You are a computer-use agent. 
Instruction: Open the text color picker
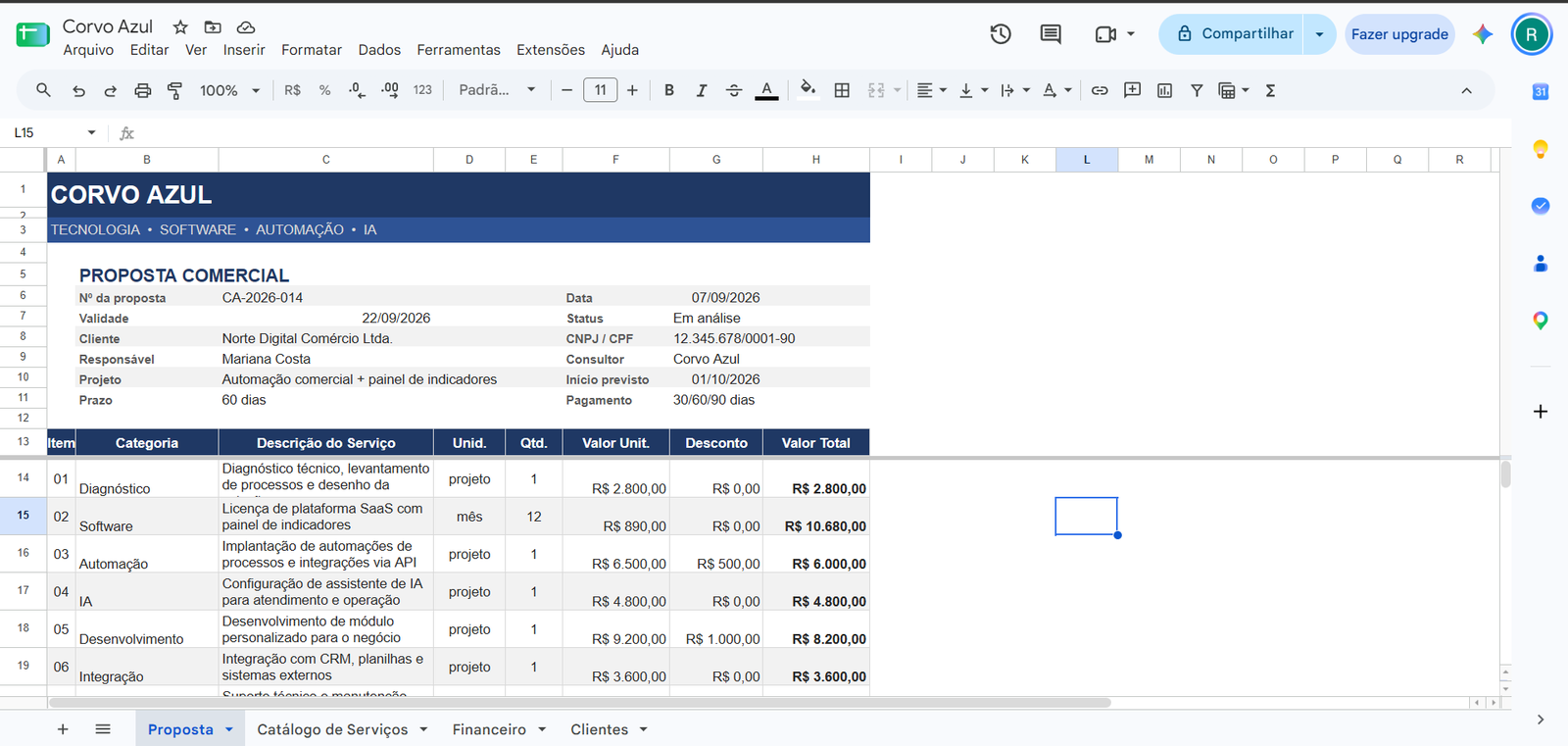[767, 90]
